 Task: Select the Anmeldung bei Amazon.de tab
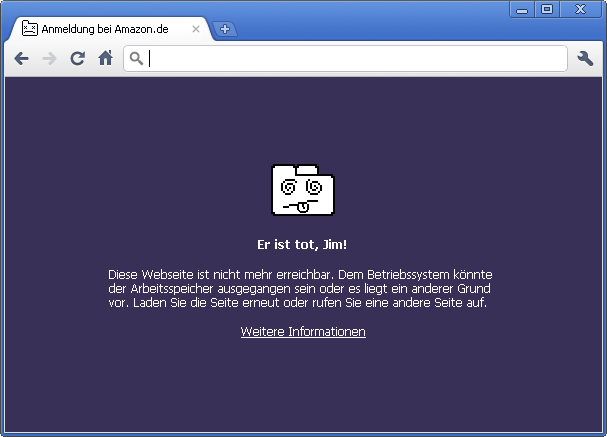110,29
